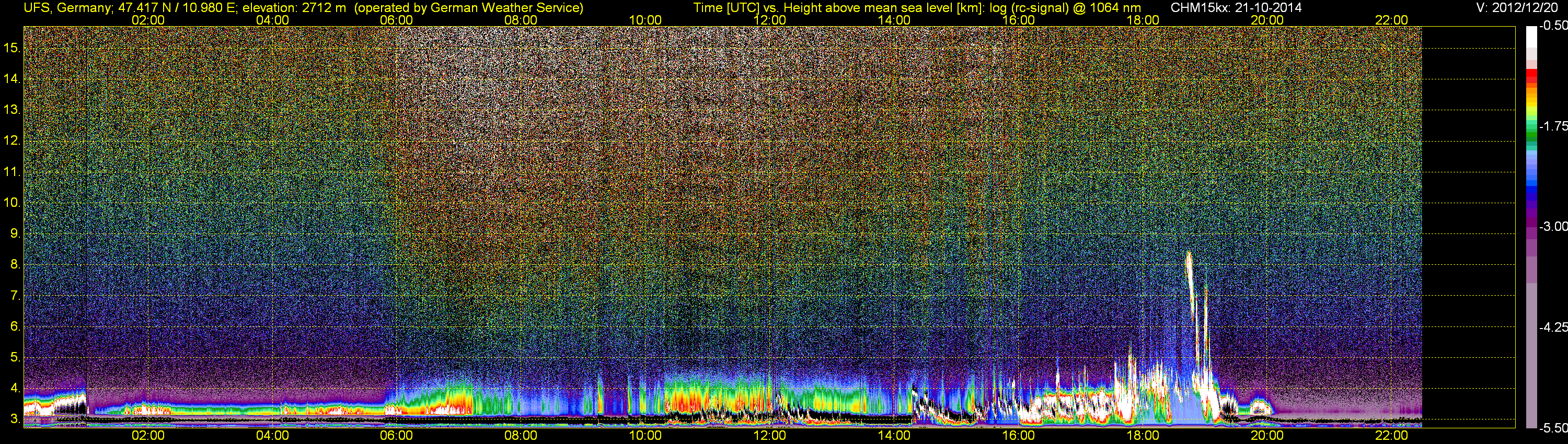Click the height axis label '6.'
The width and height of the screenshot is (1568, 444).
tap(15, 326)
